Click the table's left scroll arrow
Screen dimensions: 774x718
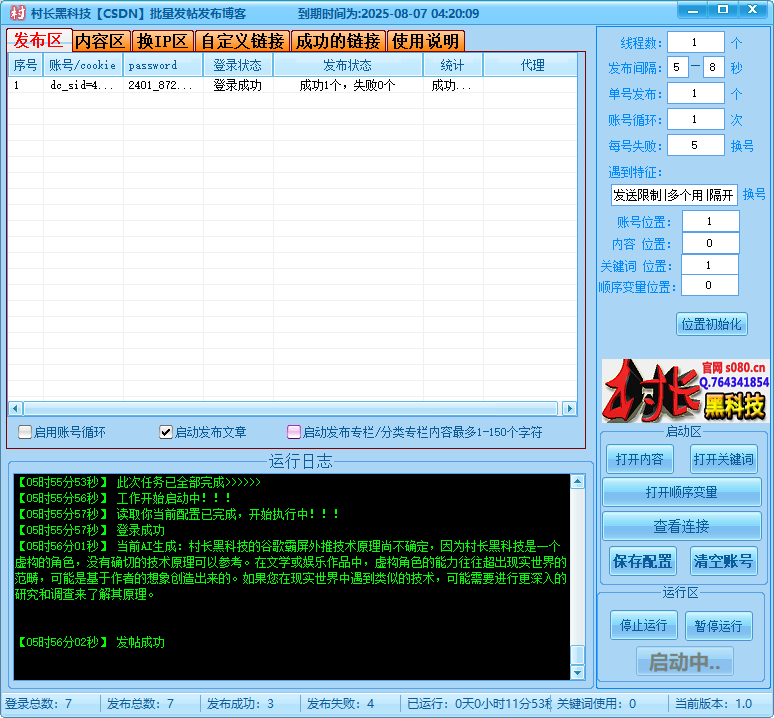pos(15,409)
